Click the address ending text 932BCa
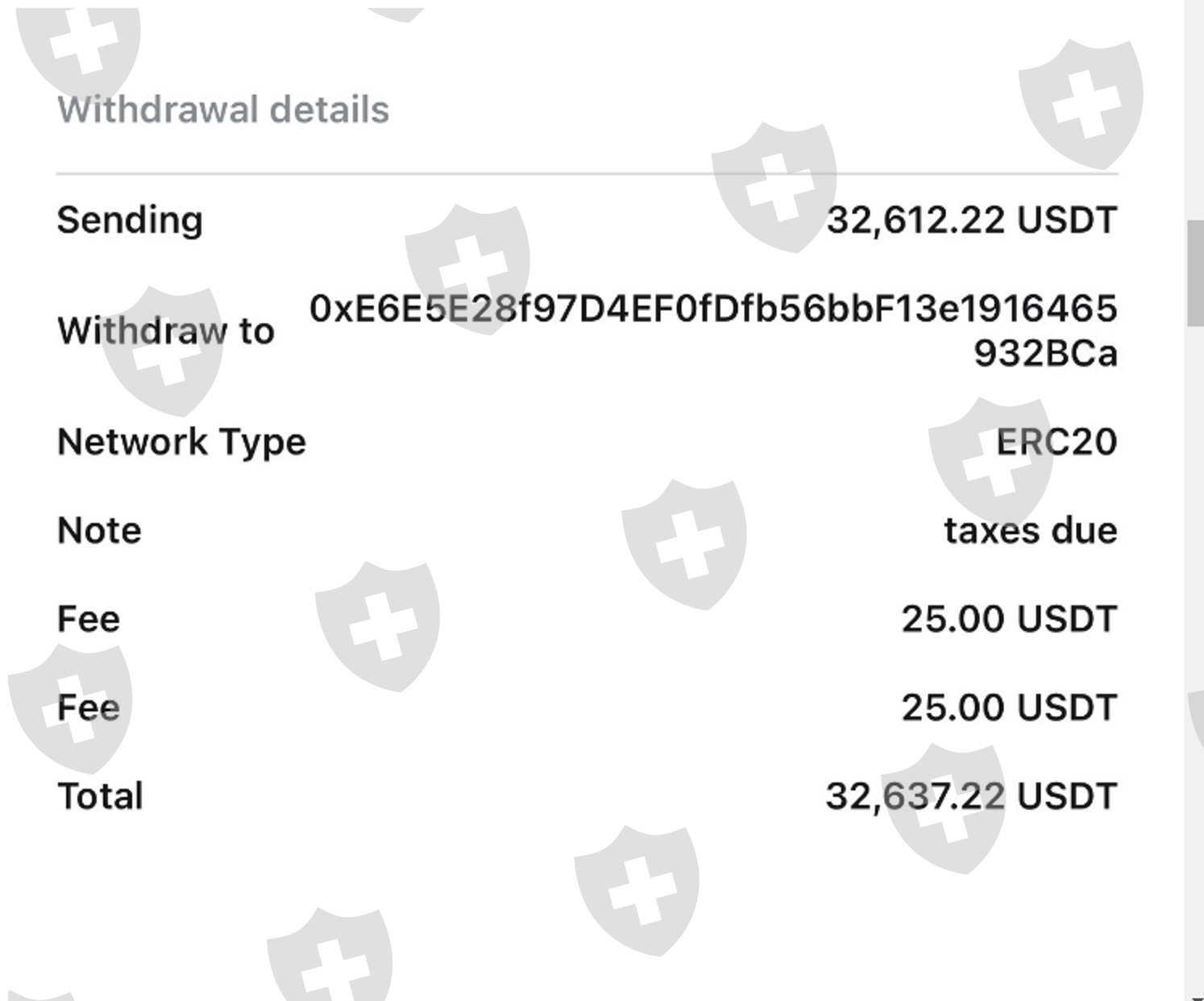Screen dimensions: 1204x1001 [x=1045, y=353]
